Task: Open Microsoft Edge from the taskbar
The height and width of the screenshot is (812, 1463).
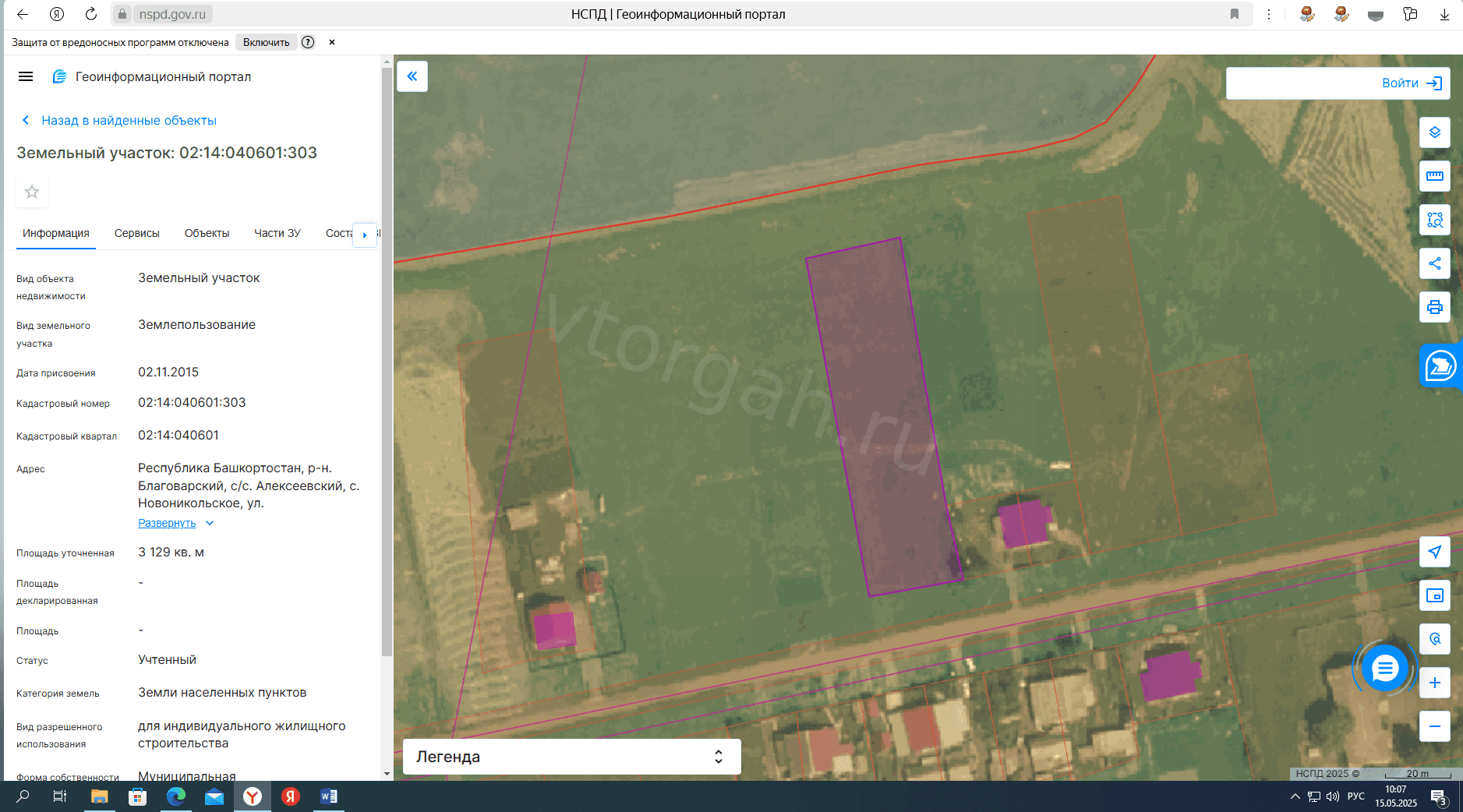Action: 176,796
